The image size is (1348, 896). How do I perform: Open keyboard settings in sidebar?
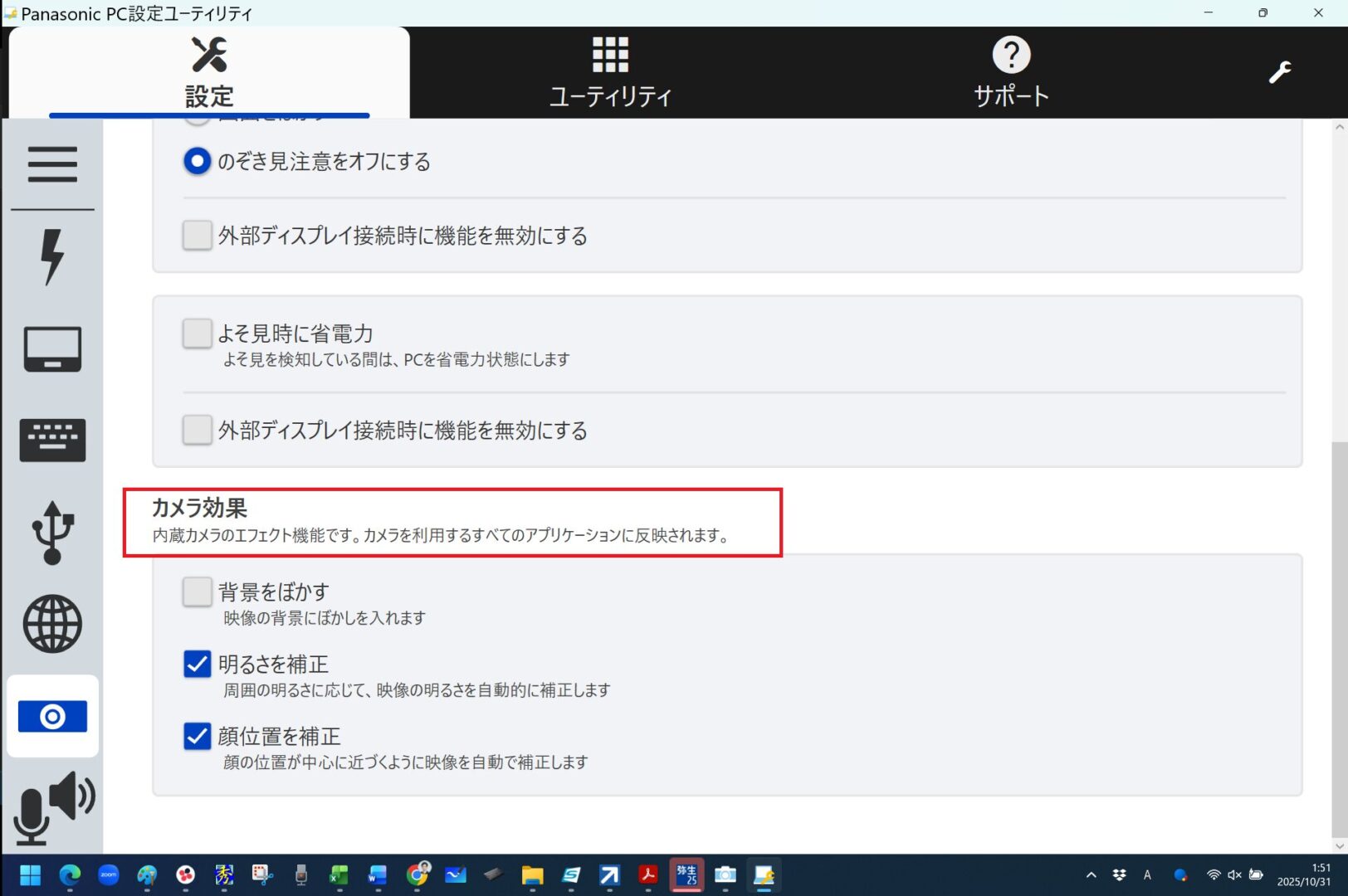[x=52, y=440]
